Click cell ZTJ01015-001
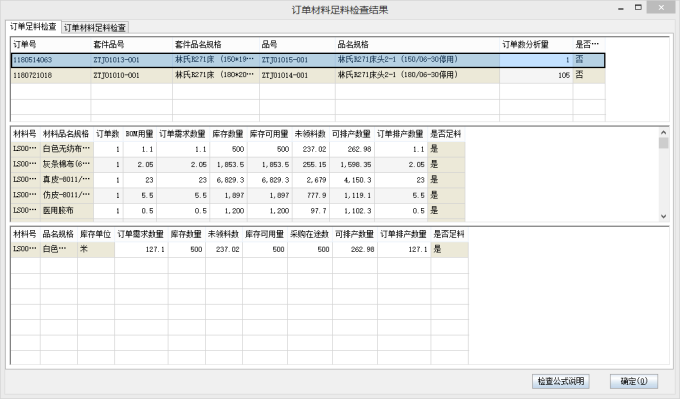Viewport: 681px width, 400px height. pos(298,60)
